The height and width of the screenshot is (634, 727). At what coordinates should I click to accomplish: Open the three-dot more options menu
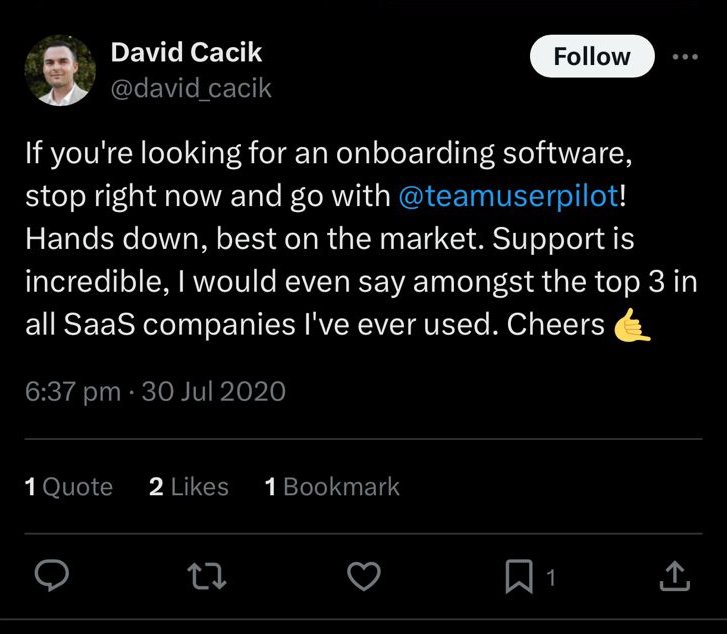685,57
